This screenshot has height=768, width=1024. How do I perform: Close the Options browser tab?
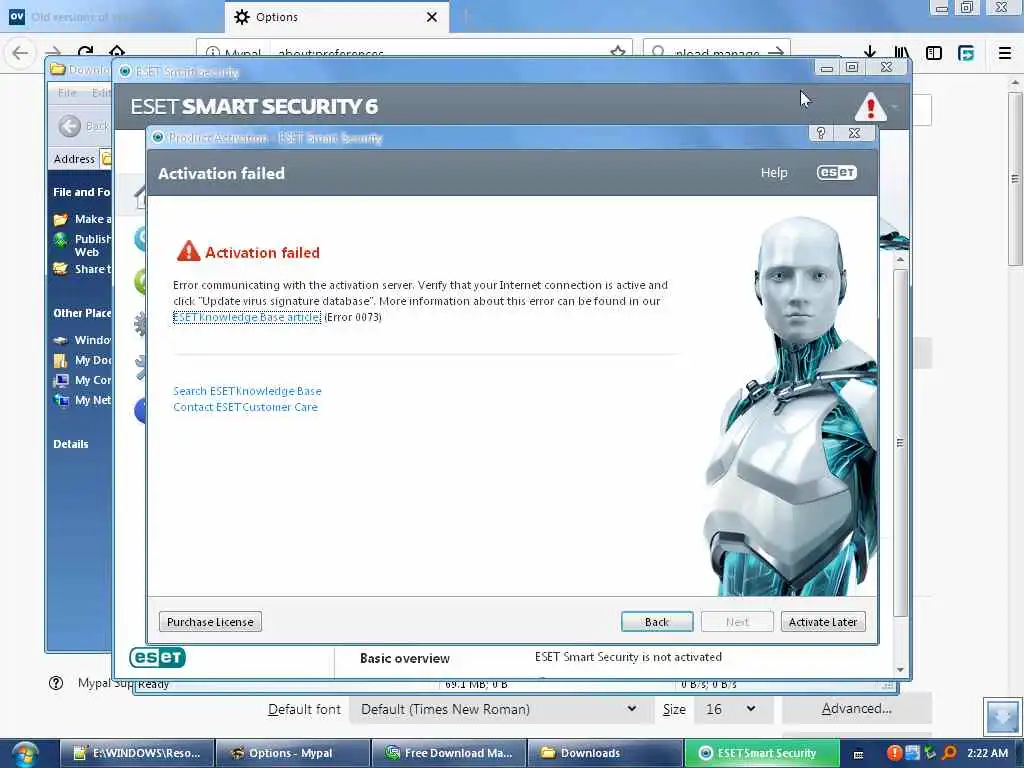[432, 17]
